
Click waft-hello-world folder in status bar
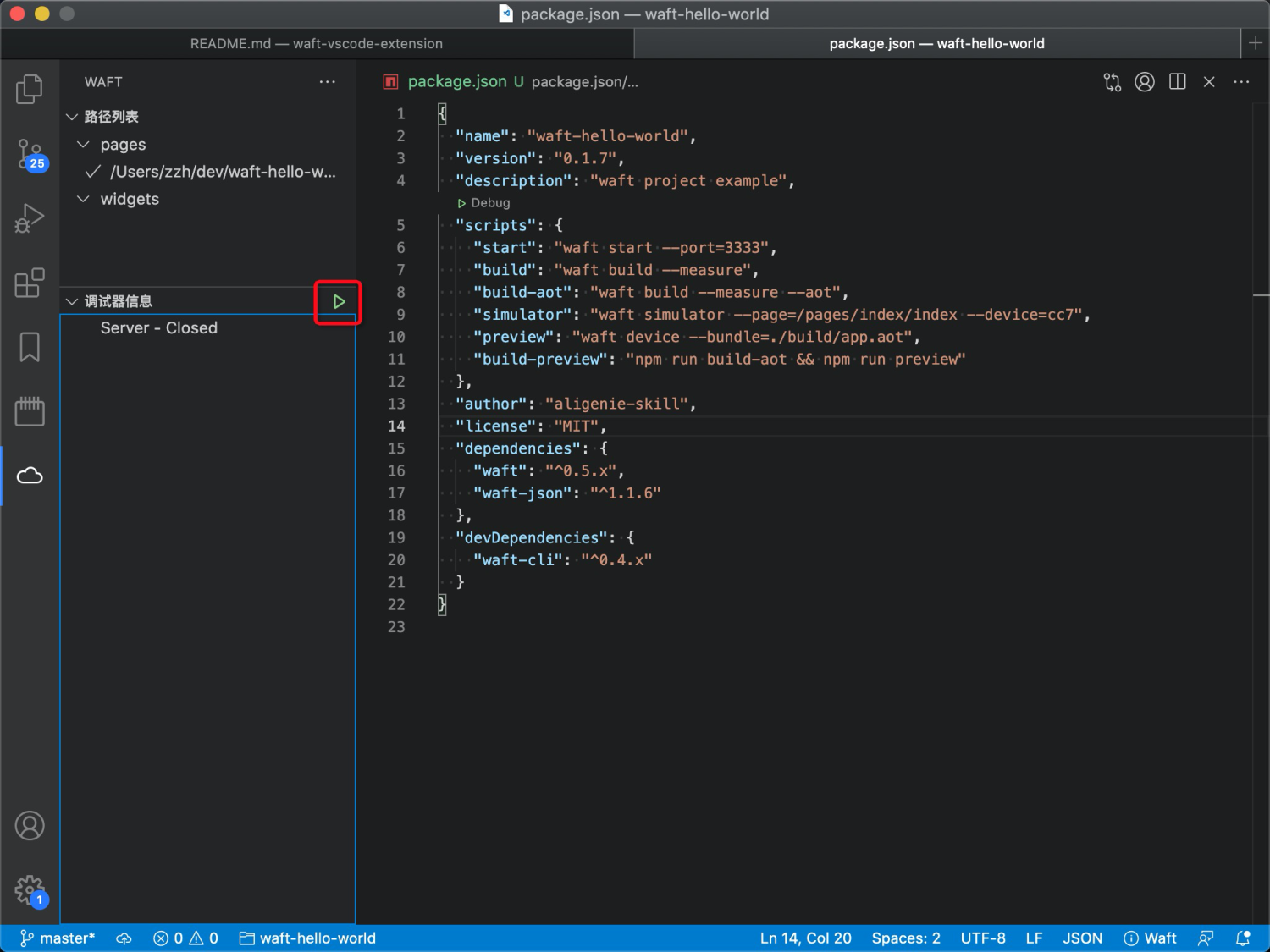coord(308,938)
